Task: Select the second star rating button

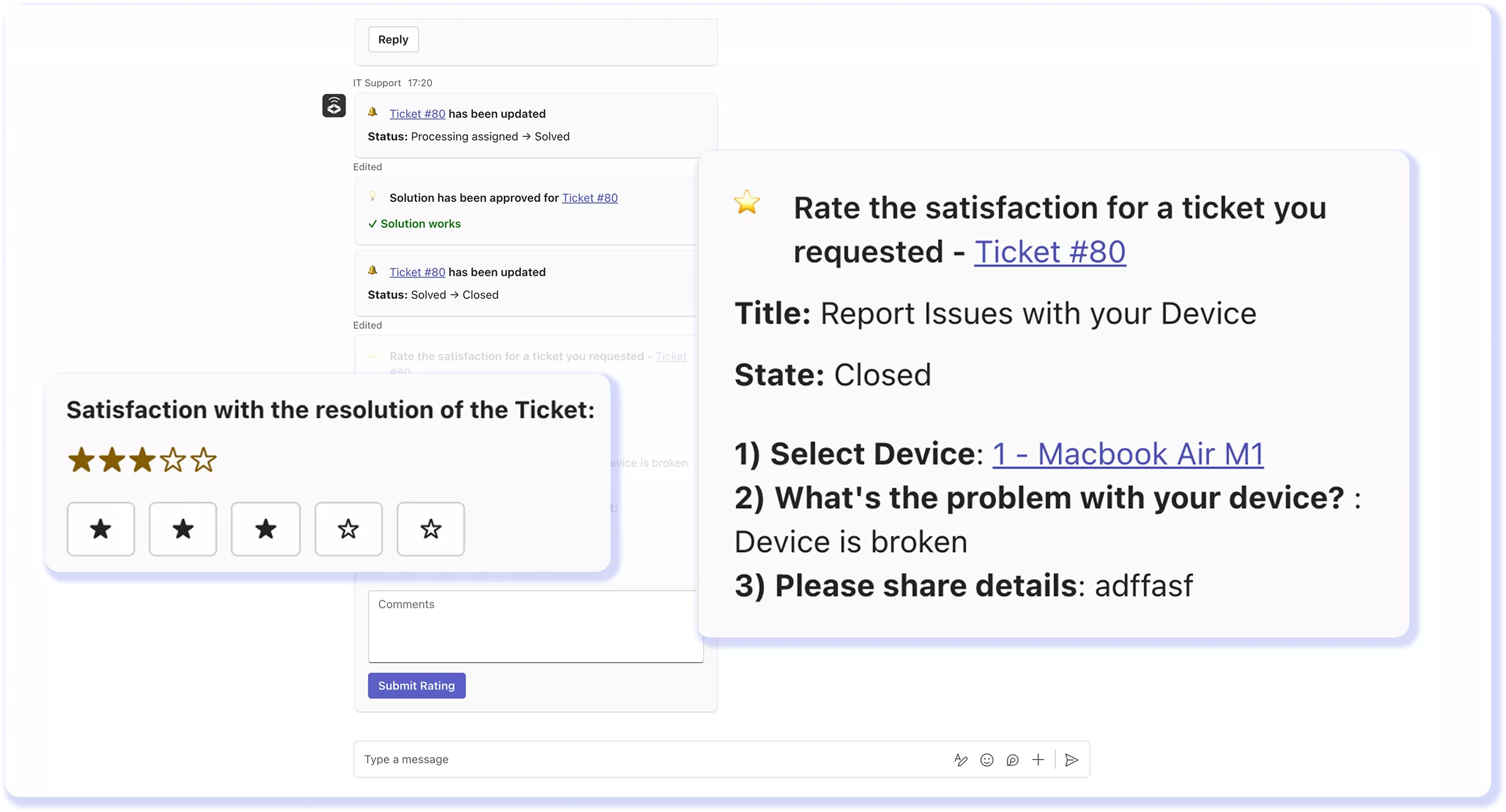Action: (x=183, y=529)
